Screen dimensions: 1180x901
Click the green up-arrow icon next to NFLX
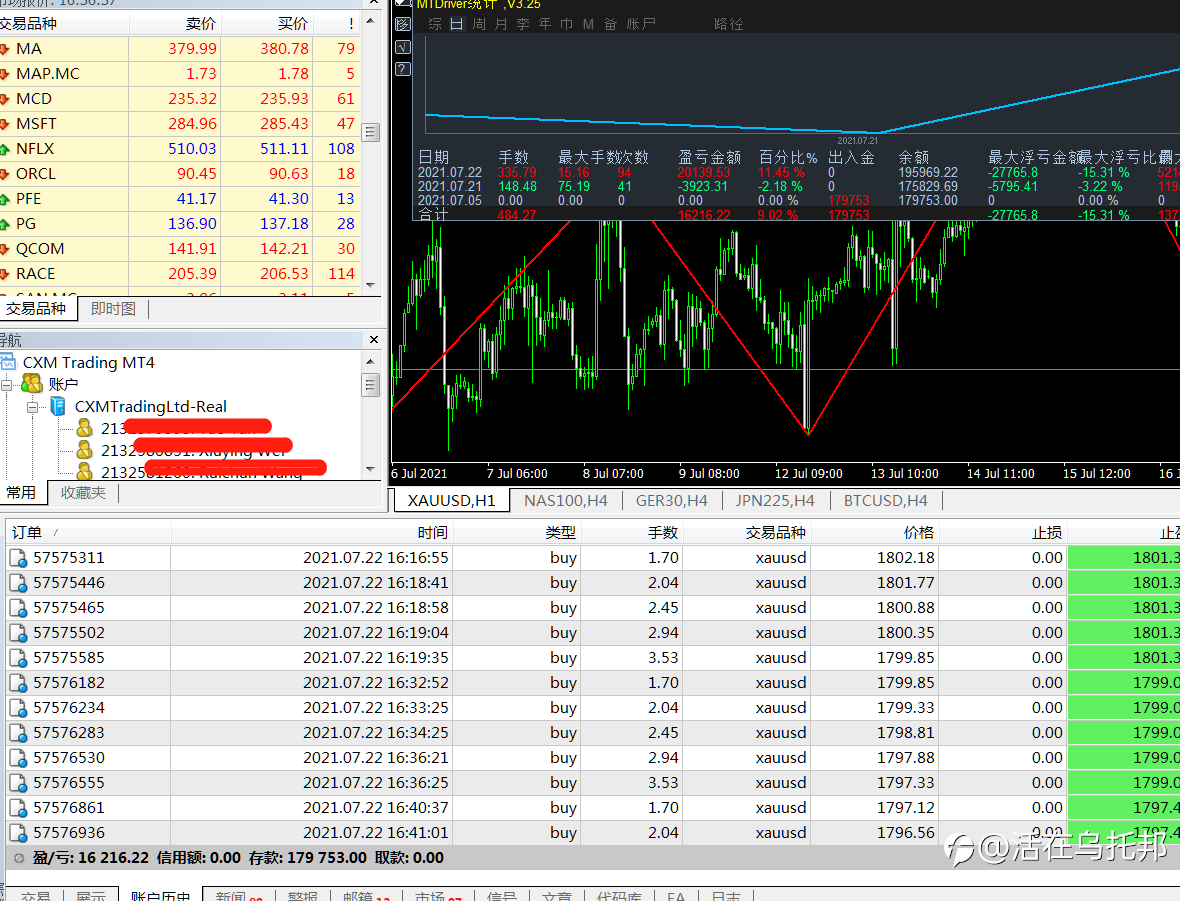pyautogui.click(x=5, y=149)
